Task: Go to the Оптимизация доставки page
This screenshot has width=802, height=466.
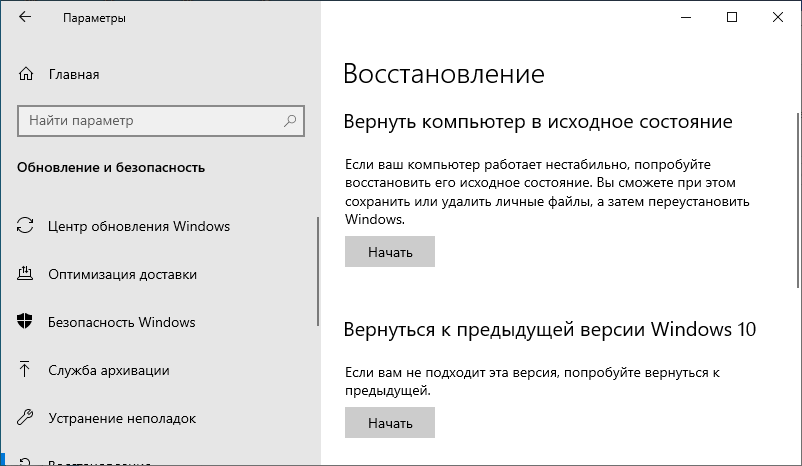Action: (x=122, y=274)
